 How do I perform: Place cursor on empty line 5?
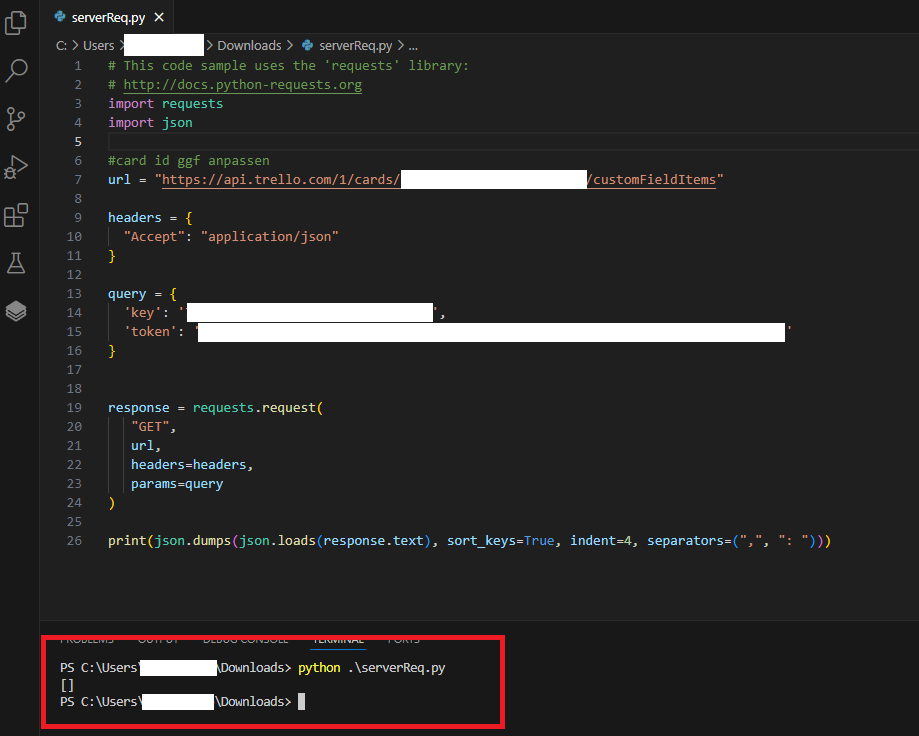click(x=513, y=142)
